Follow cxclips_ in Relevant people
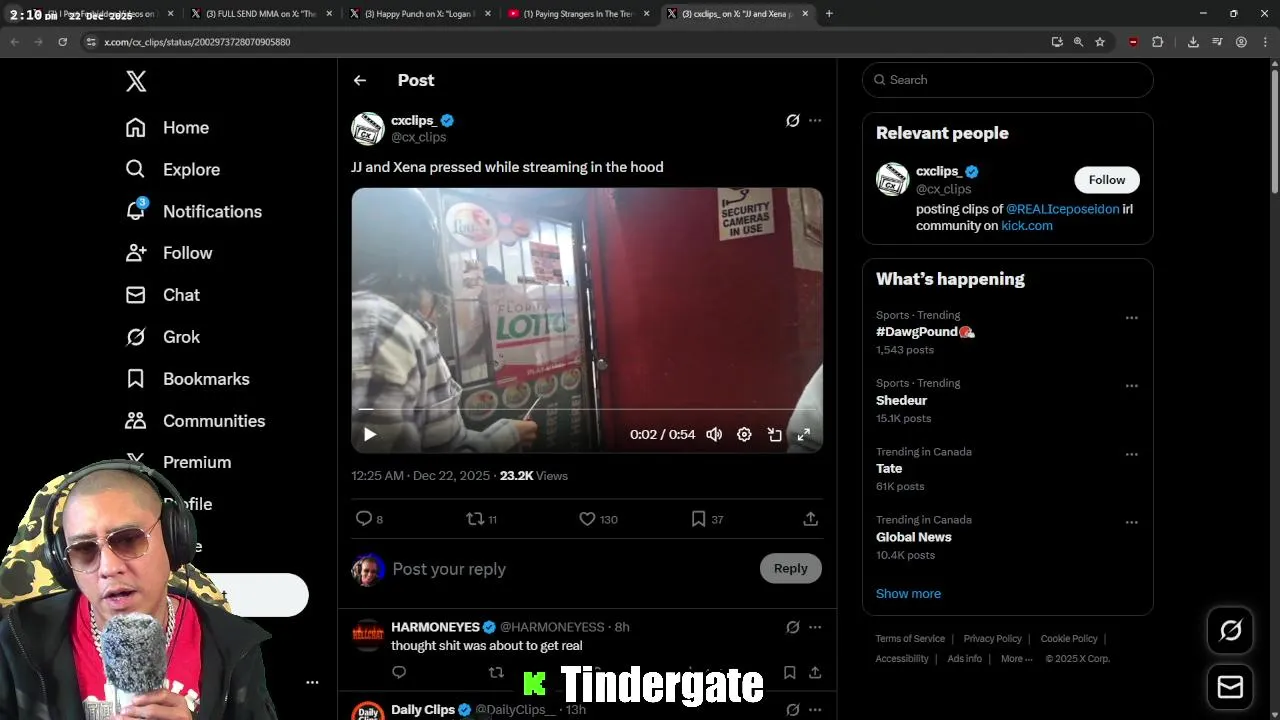Image resolution: width=1280 pixels, height=720 pixels. [x=1106, y=180]
